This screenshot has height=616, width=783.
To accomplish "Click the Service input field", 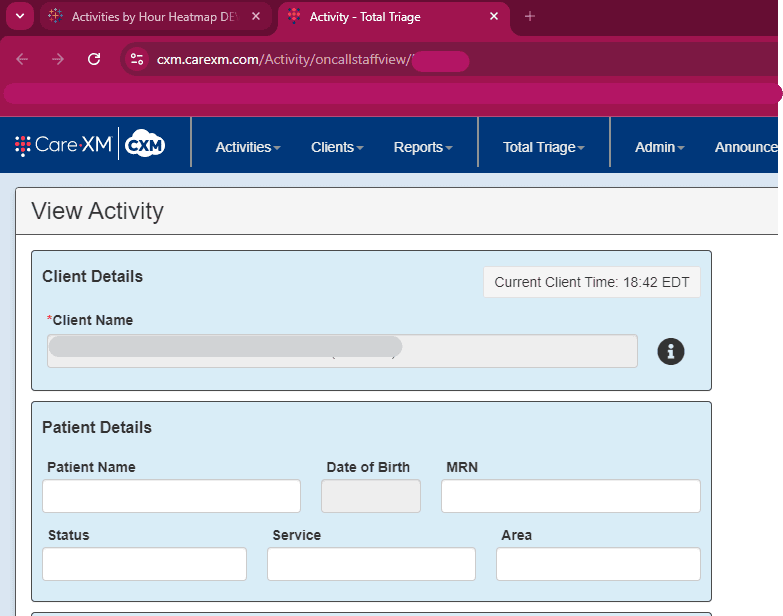I will point(371,564).
